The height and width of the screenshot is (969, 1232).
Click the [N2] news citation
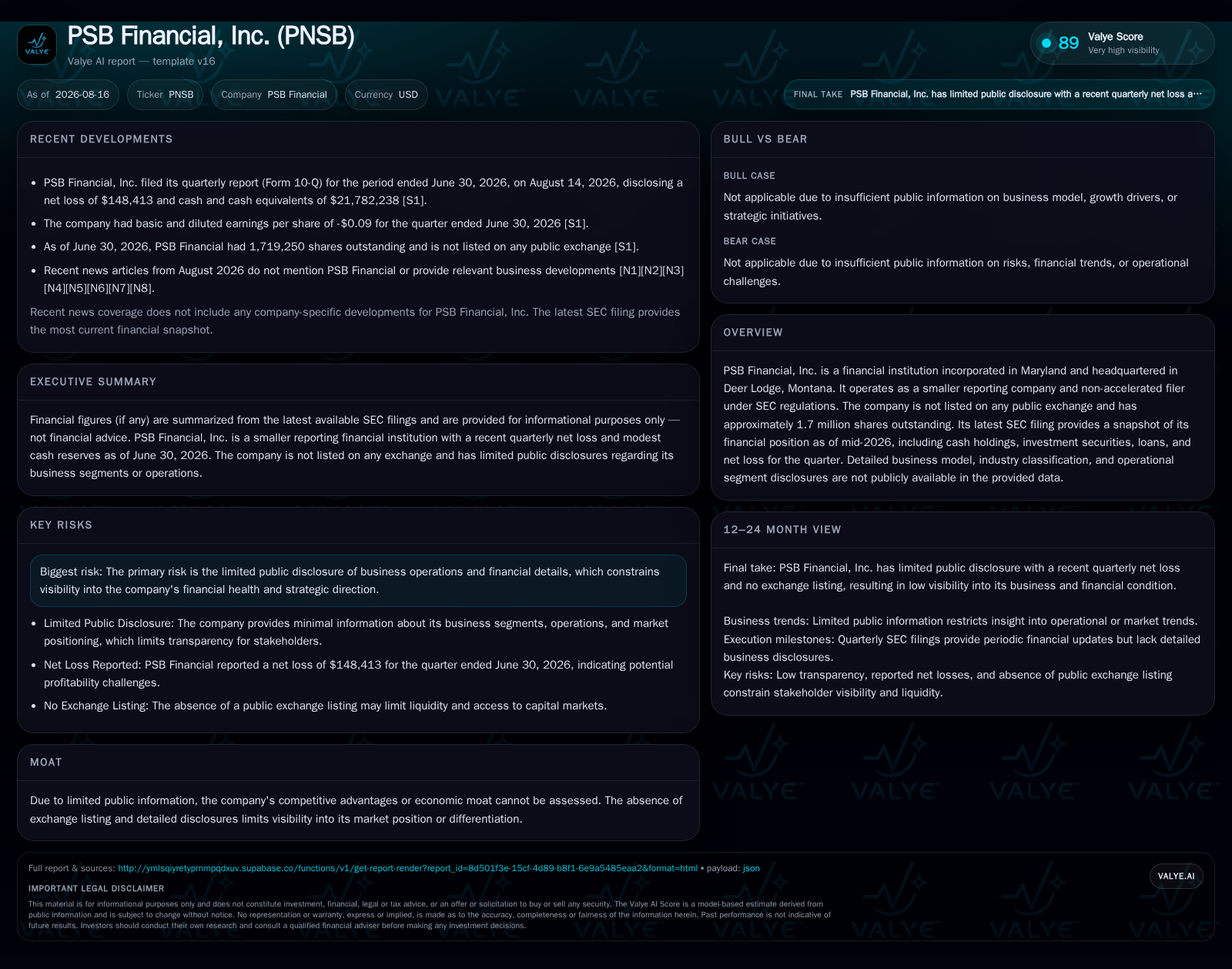click(x=651, y=271)
